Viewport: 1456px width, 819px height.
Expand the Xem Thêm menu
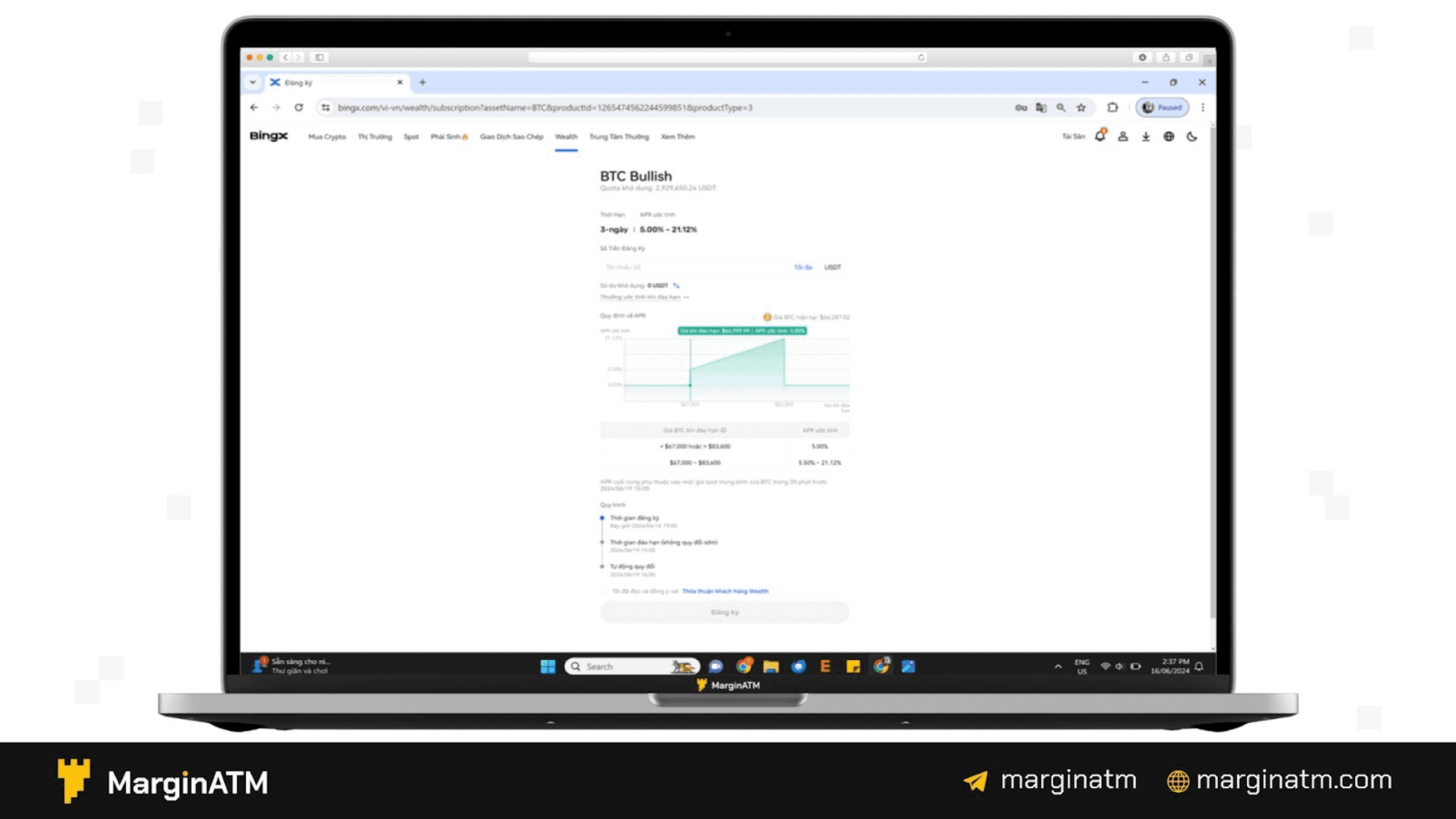click(677, 137)
